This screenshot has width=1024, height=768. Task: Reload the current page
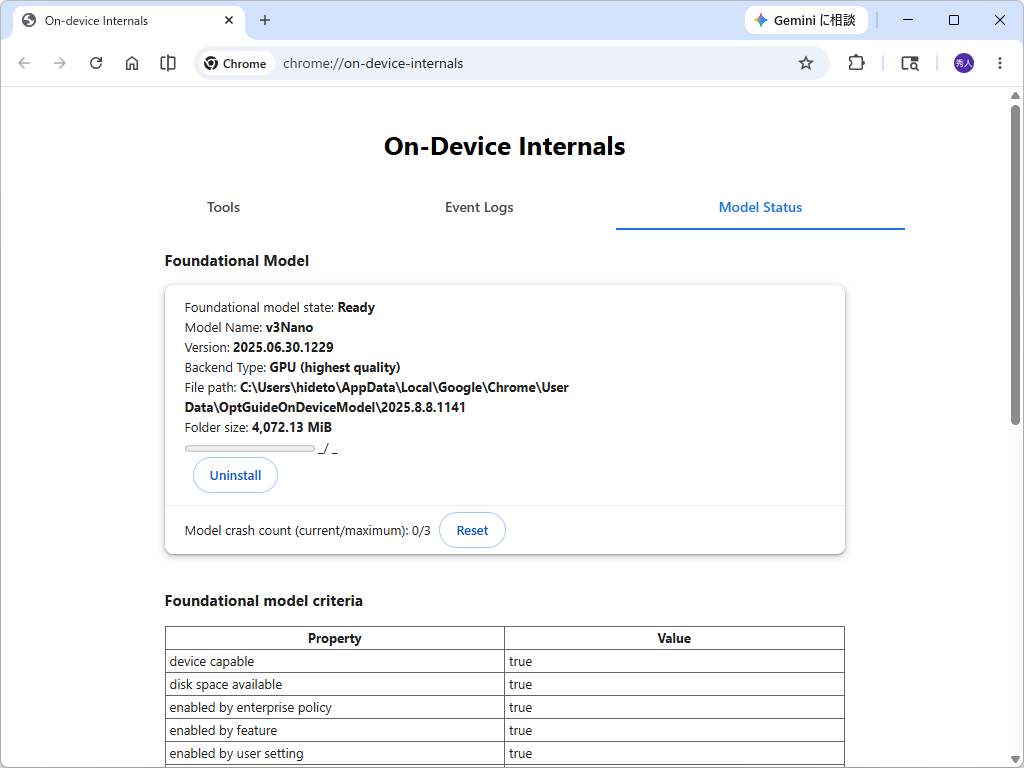pos(96,63)
